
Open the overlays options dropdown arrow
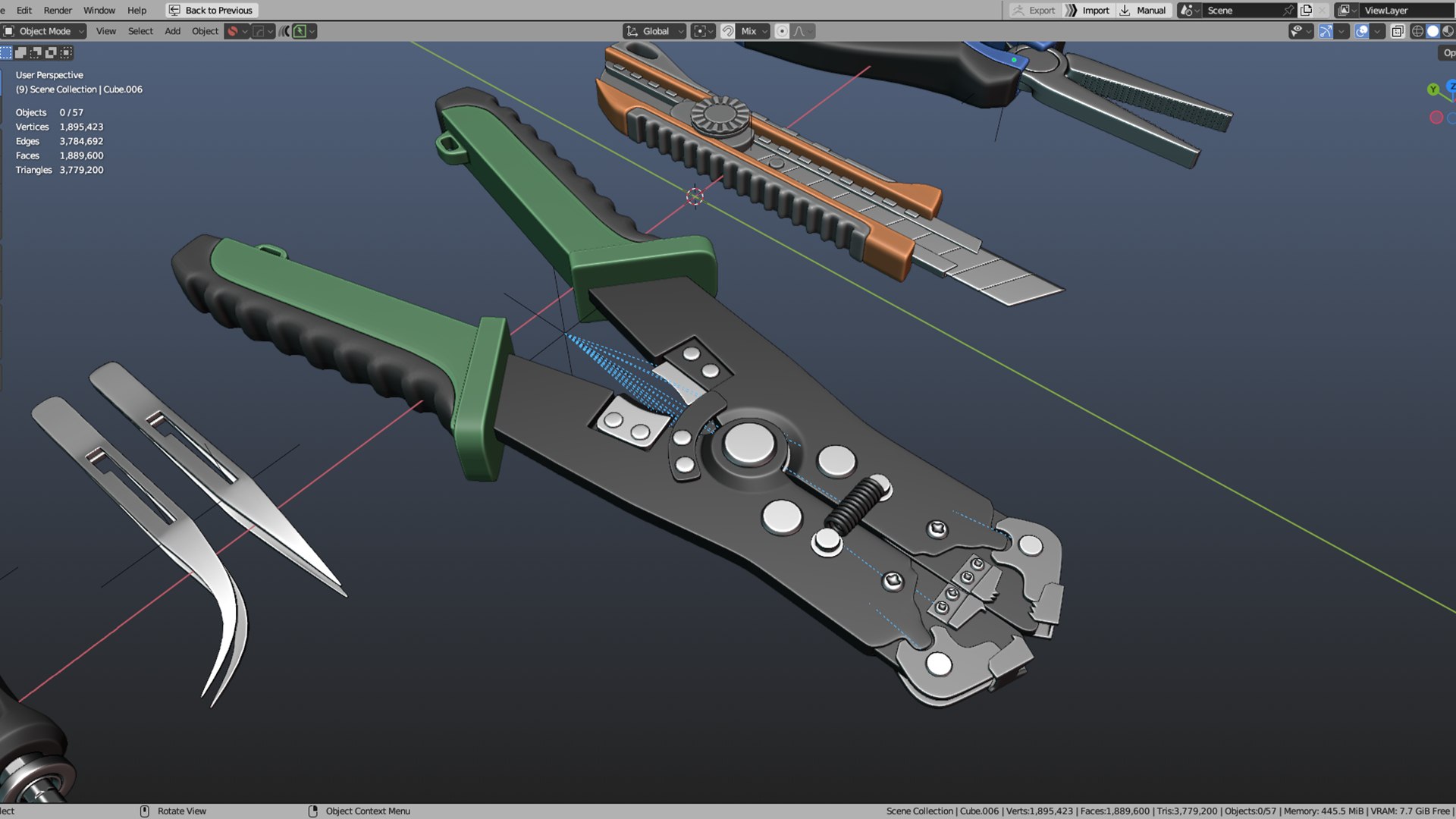1377,31
